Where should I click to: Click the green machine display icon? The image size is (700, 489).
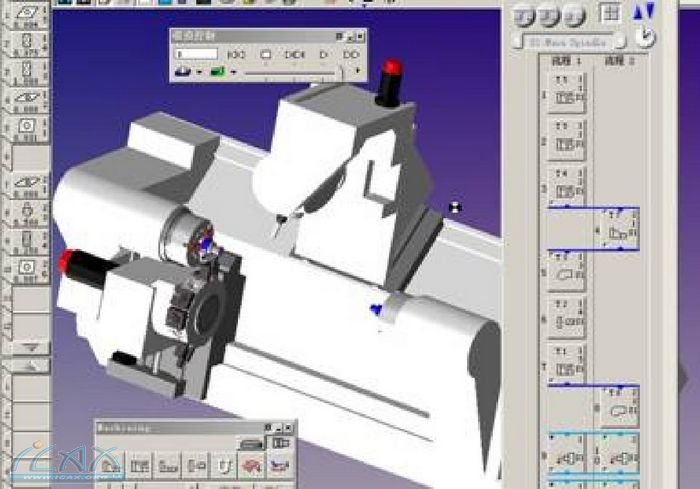tap(218, 71)
